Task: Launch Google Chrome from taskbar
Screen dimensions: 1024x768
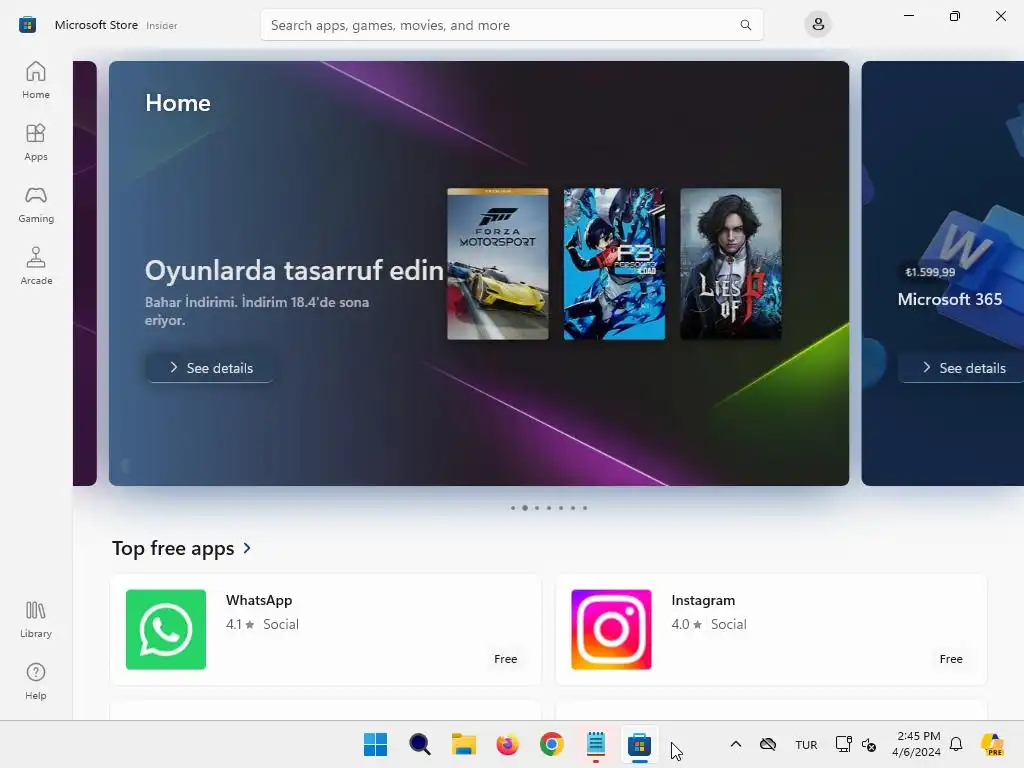Action: pos(552,744)
